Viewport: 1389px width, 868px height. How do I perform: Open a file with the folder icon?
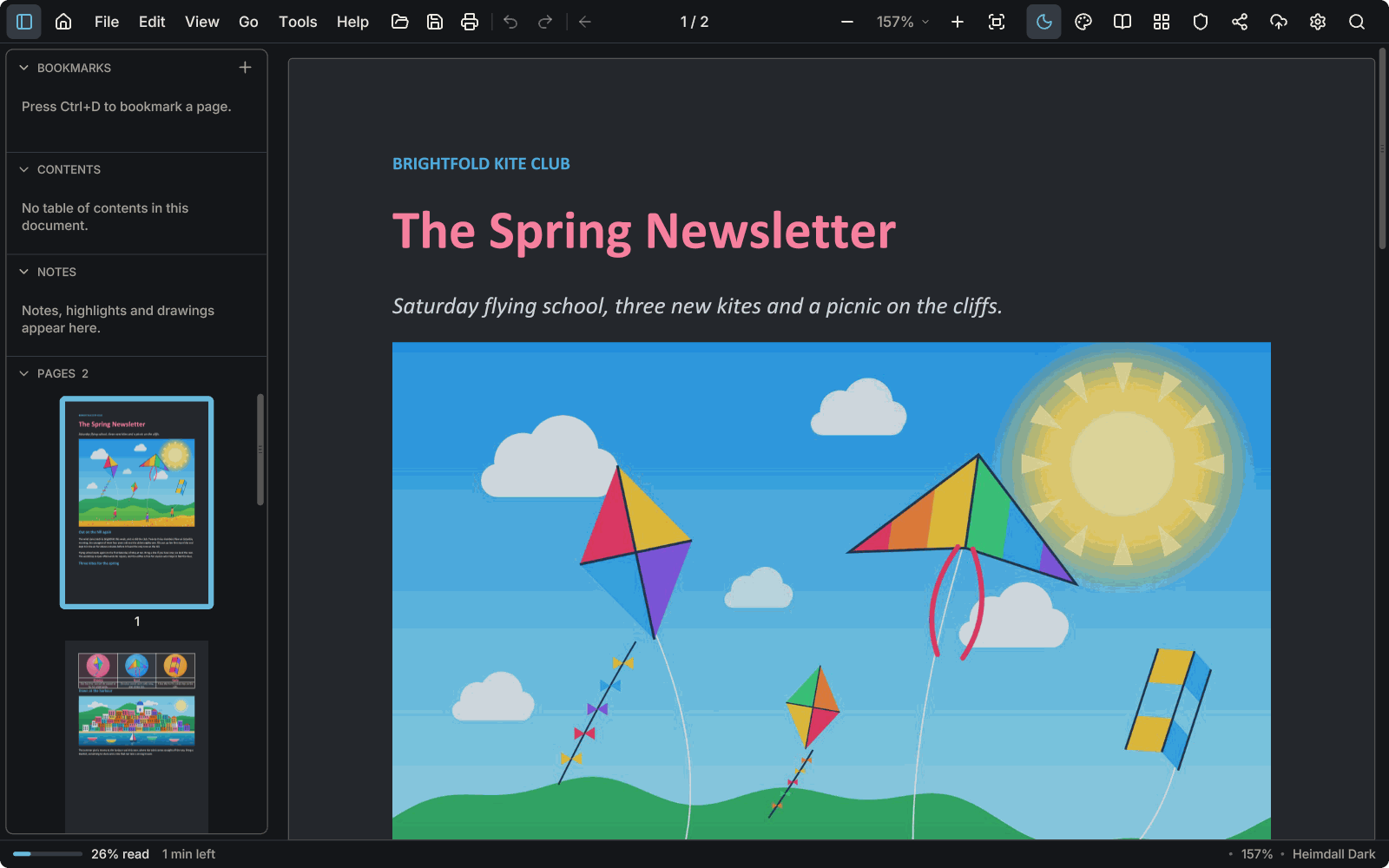tap(400, 22)
